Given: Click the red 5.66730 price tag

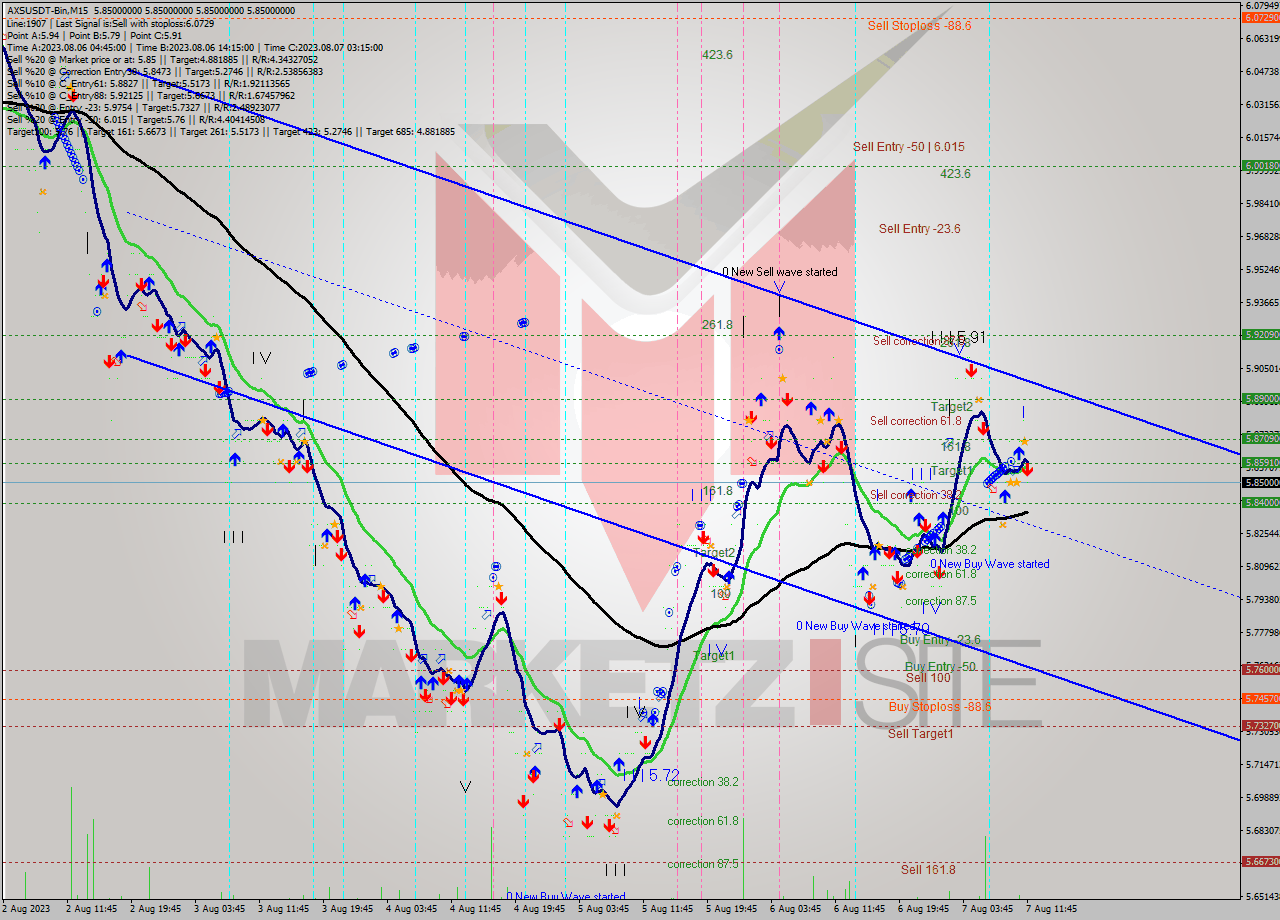Looking at the screenshot, I should 1259,861.
